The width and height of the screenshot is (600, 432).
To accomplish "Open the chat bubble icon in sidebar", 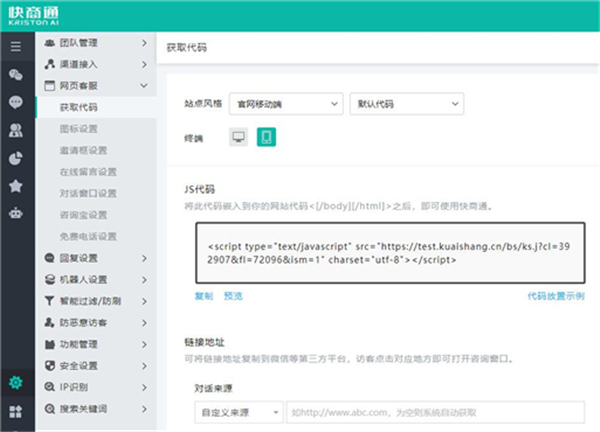I will 15,102.
